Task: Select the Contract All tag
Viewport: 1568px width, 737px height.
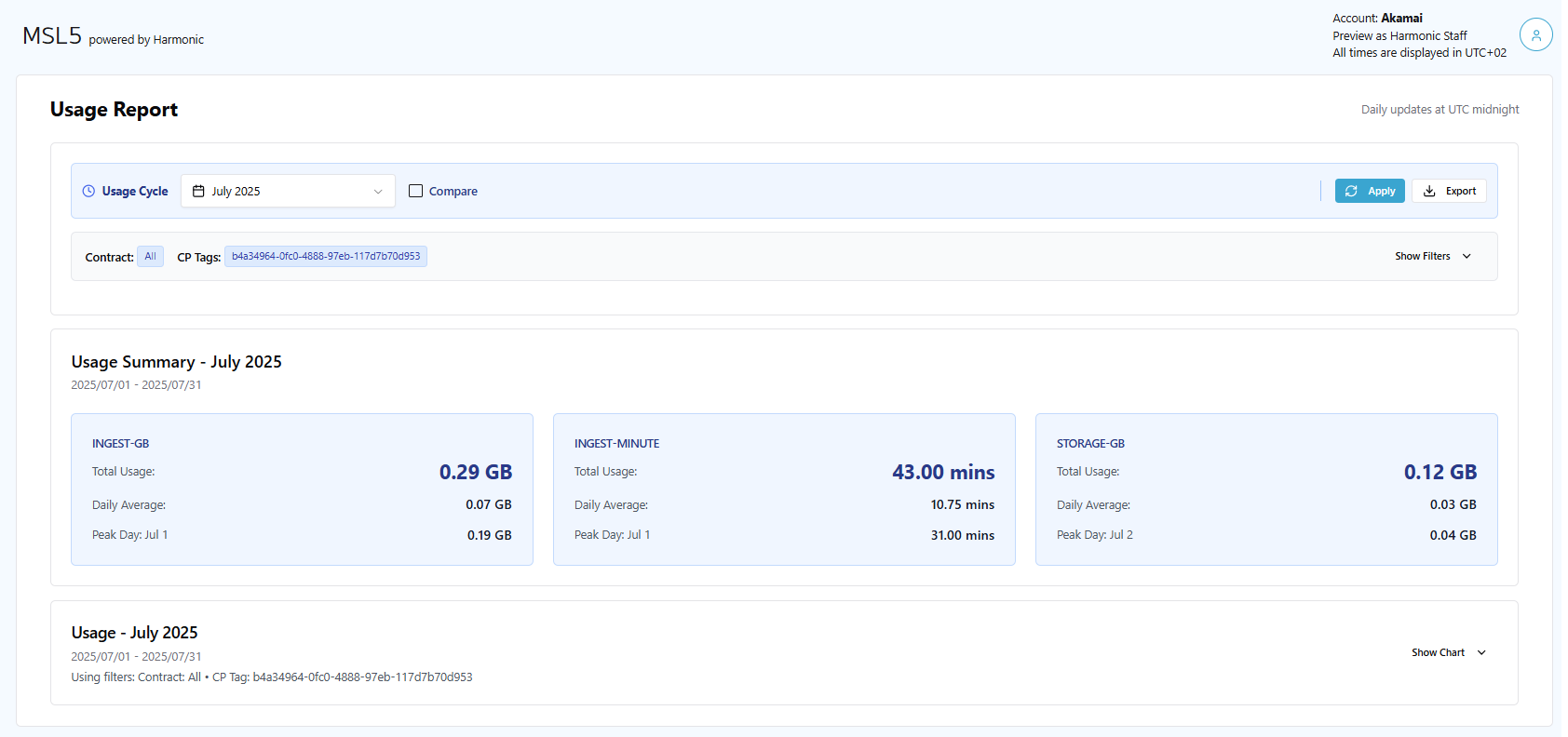Action: [150, 257]
